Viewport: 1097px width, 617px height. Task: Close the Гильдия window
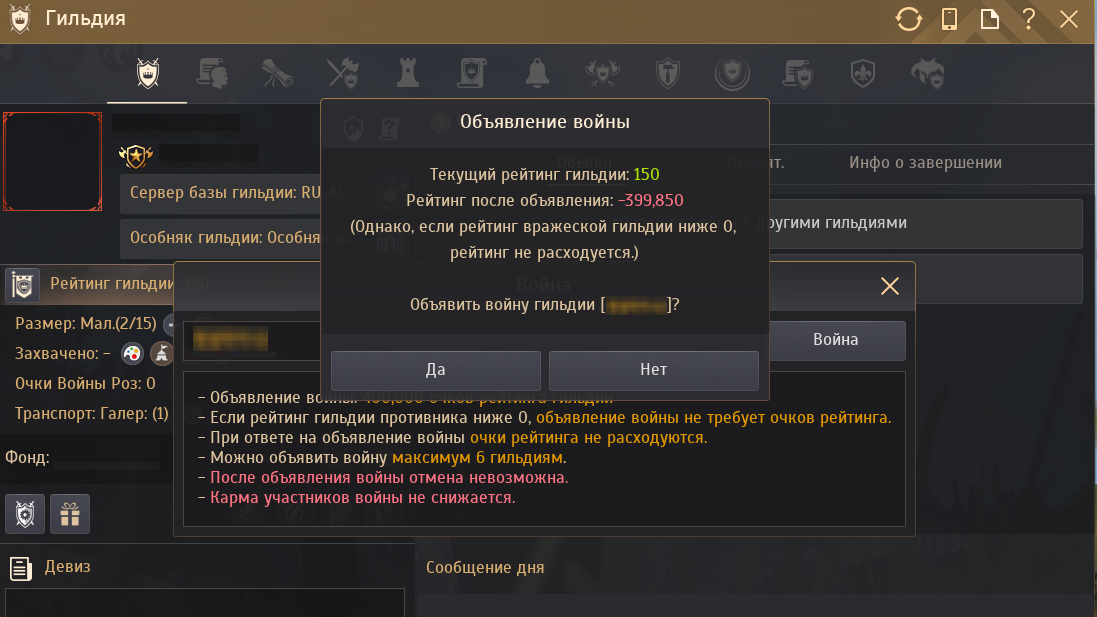click(1068, 19)
